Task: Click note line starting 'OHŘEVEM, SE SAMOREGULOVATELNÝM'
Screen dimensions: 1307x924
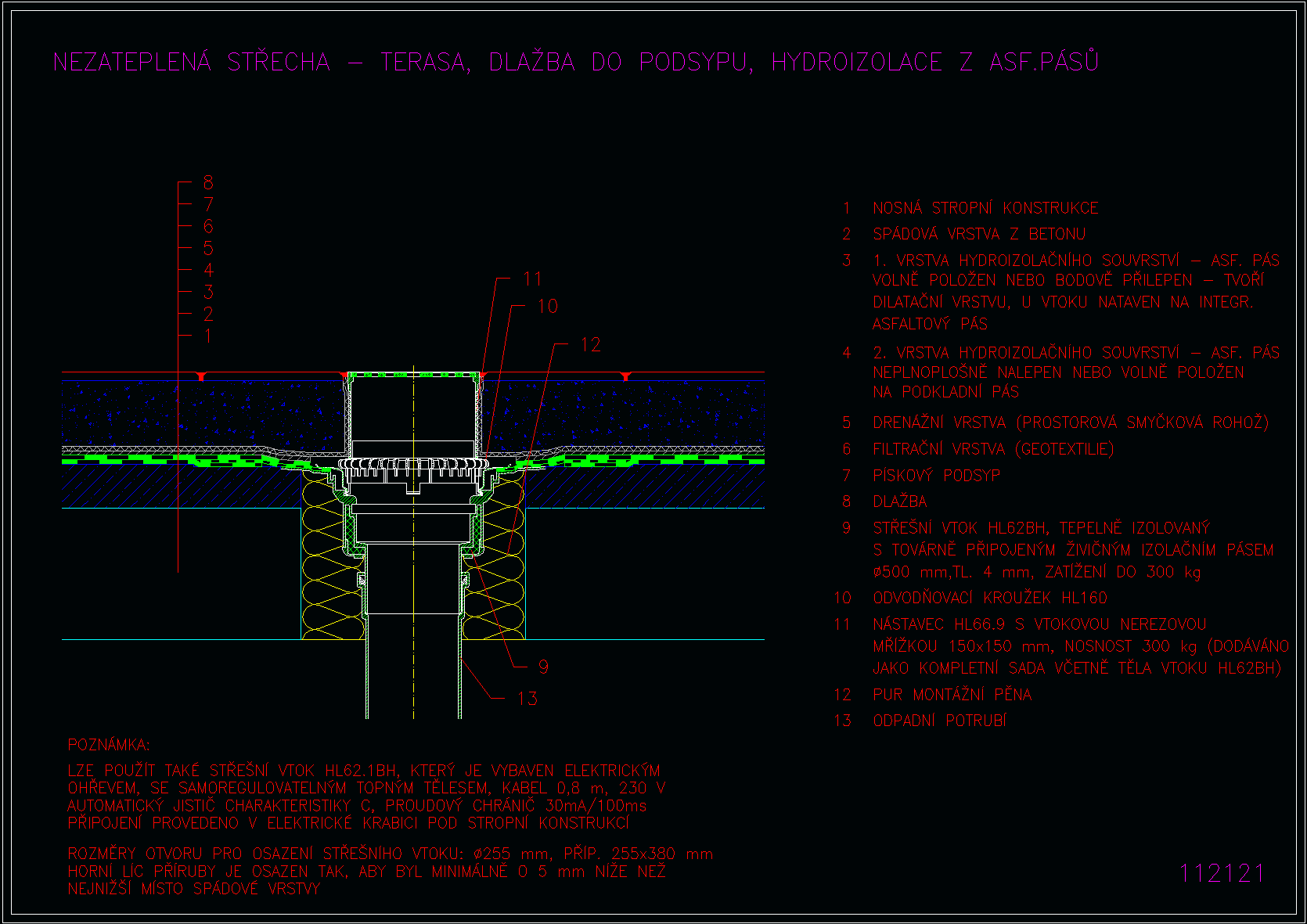Action: (366, 788)
